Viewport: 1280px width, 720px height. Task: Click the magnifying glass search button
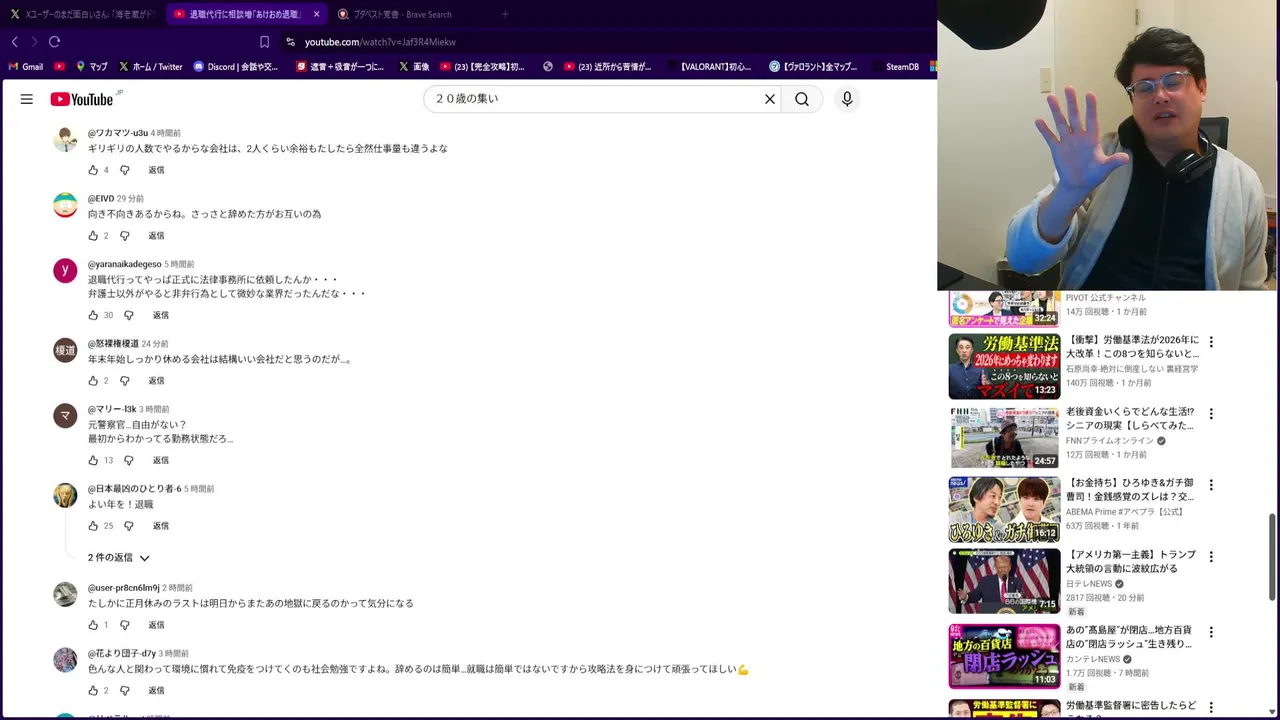point(802,99)
